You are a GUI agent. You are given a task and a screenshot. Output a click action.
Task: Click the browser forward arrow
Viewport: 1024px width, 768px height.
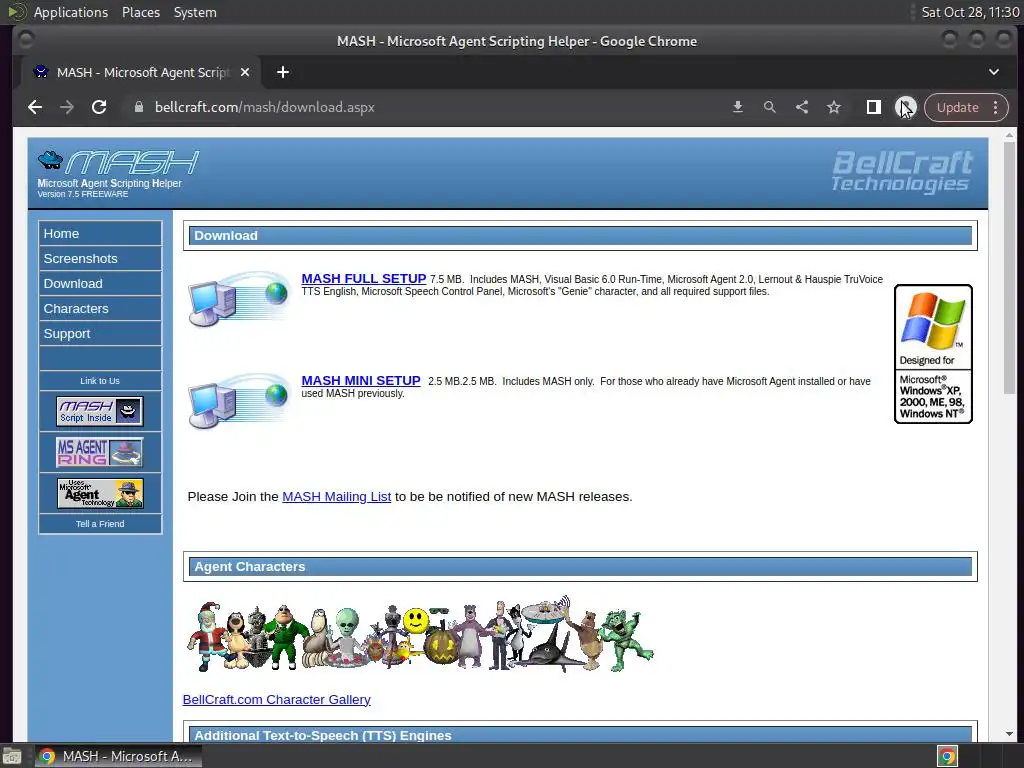click(x=67, y=107)
